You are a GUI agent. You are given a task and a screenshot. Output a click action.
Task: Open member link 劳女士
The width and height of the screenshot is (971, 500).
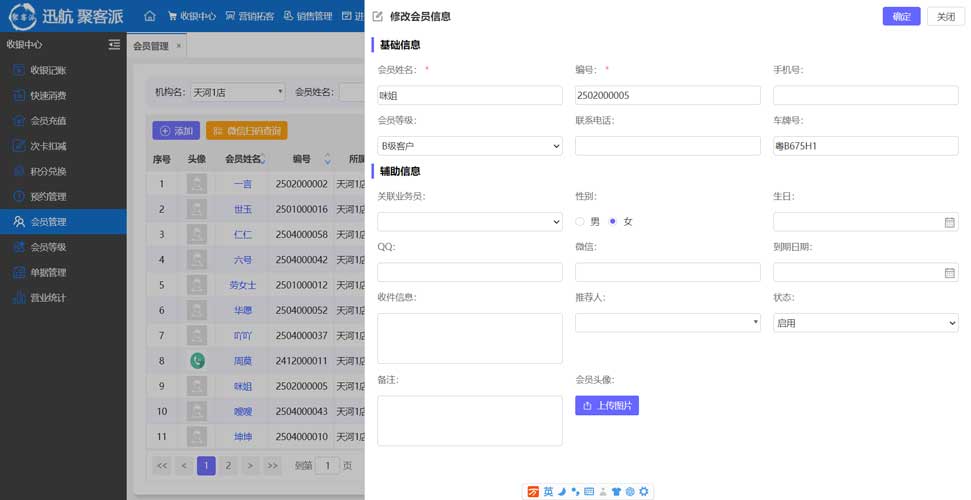pyautogui.click(x=243, y=285)
